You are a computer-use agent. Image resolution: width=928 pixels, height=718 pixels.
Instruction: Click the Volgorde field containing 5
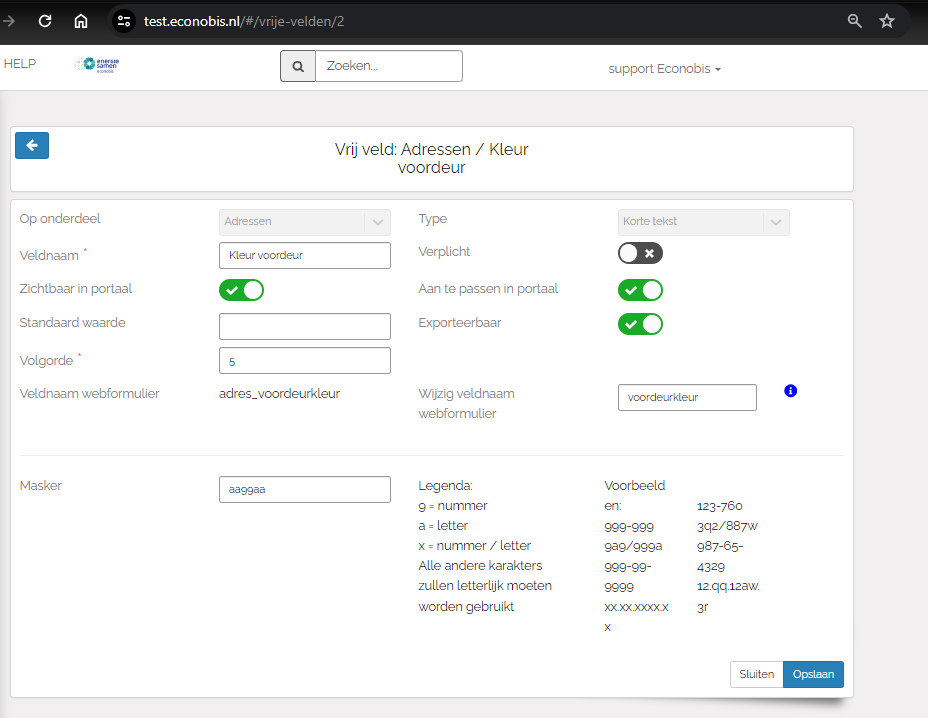[305, 360]
